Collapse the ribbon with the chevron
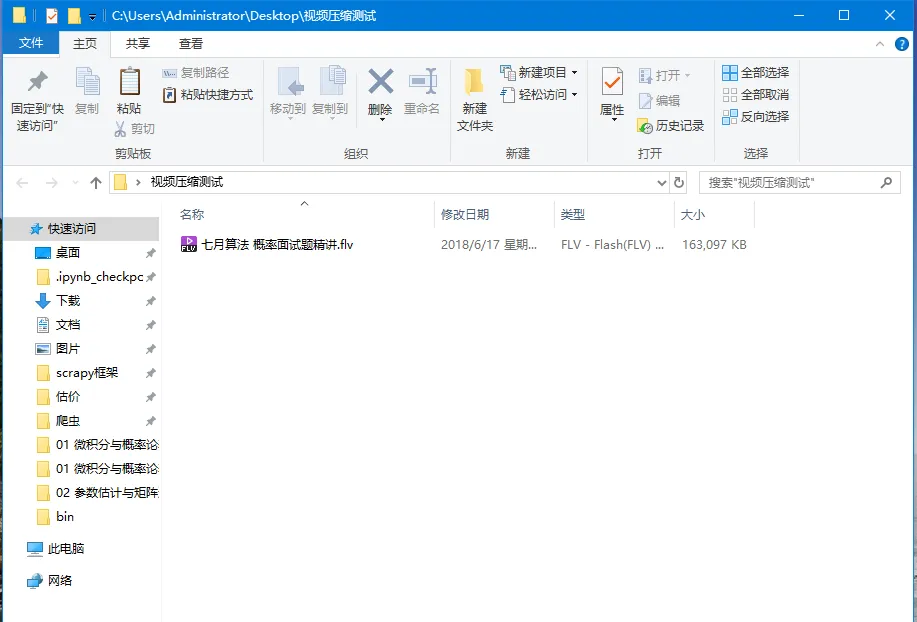917x622 pixels. pyautogui.click(x=880, y=44)
